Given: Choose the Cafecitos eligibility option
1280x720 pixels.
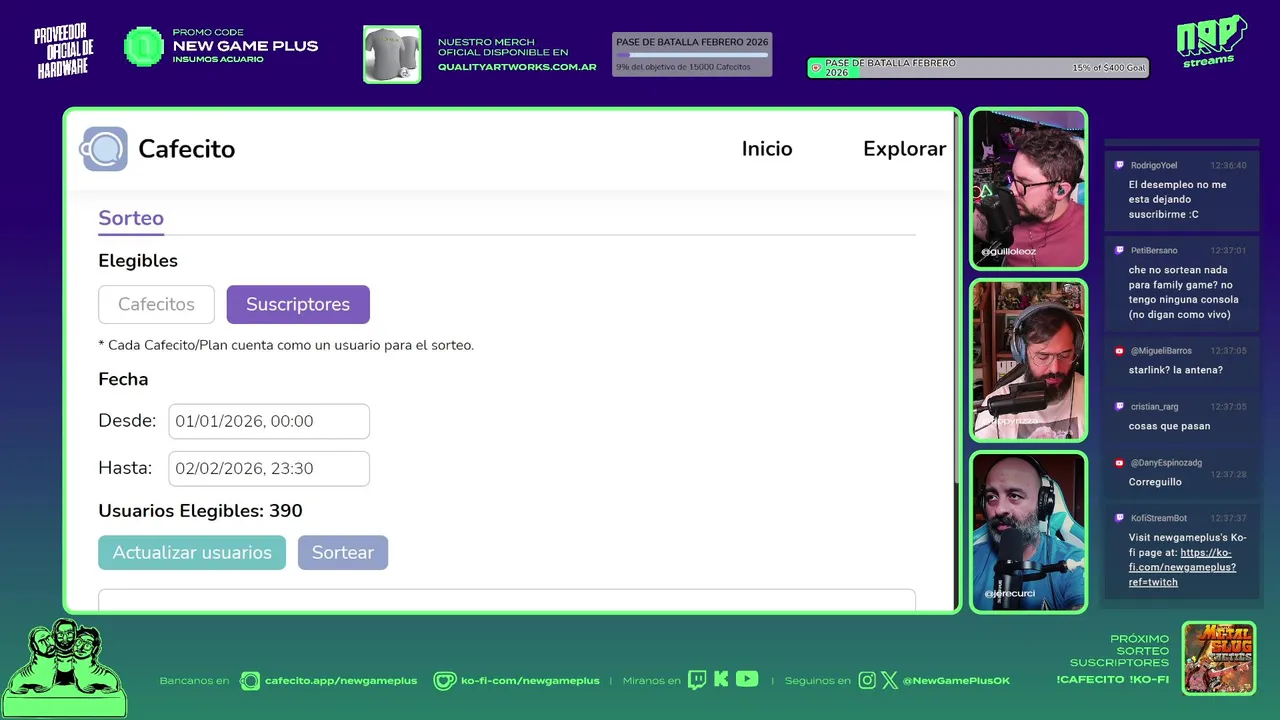Looking at the screenshot, I should point(156,304).
